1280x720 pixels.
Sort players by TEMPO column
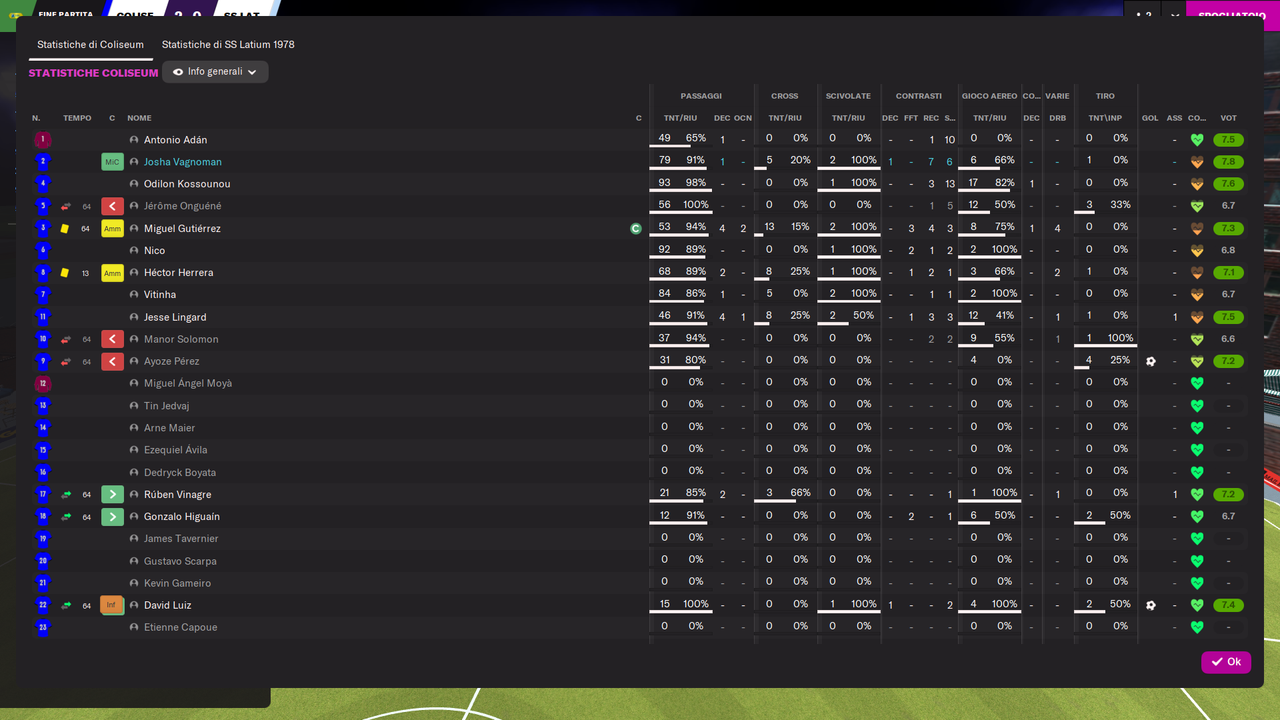(x=77, y=118)
